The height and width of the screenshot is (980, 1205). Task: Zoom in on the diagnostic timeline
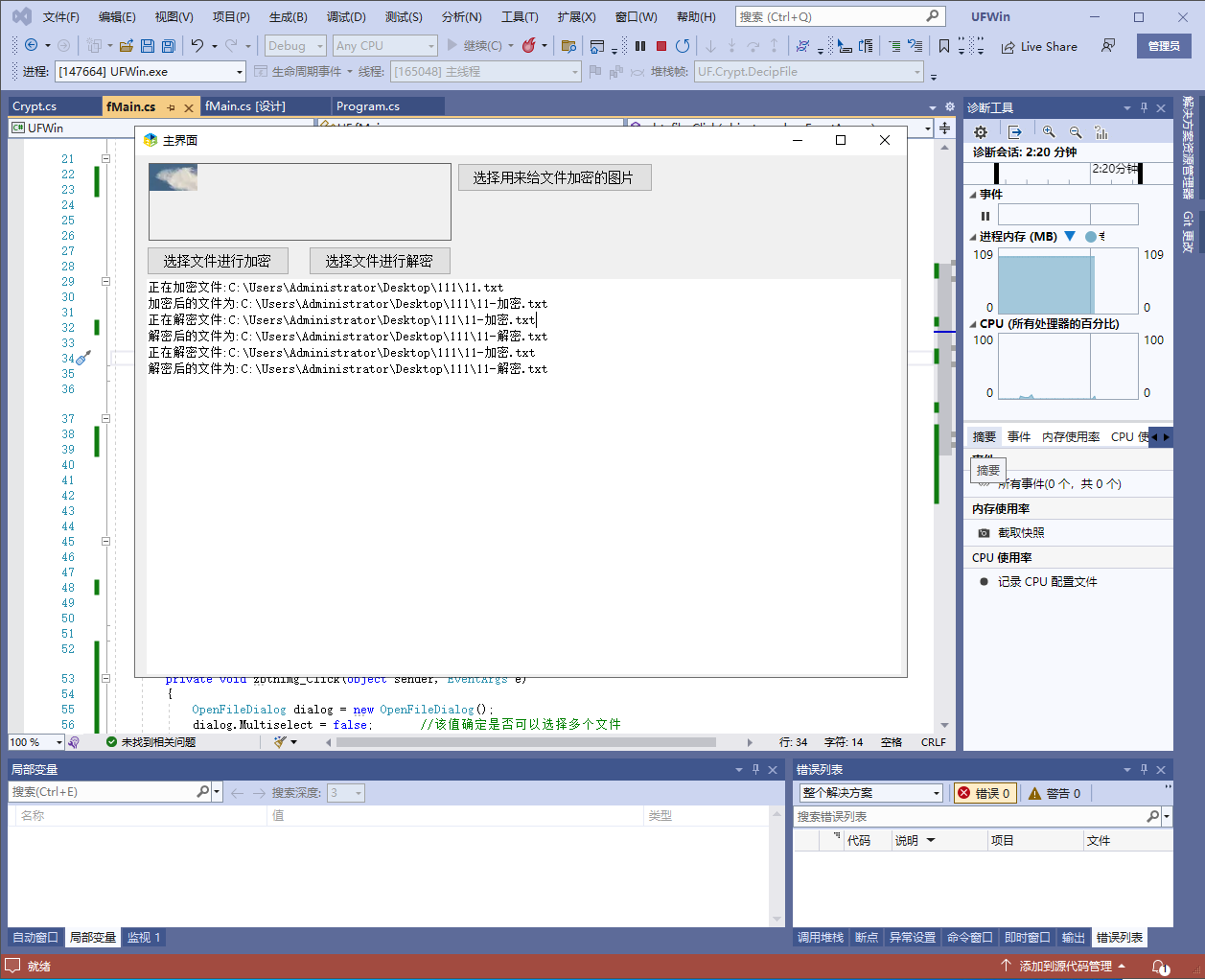(1049, 132)
